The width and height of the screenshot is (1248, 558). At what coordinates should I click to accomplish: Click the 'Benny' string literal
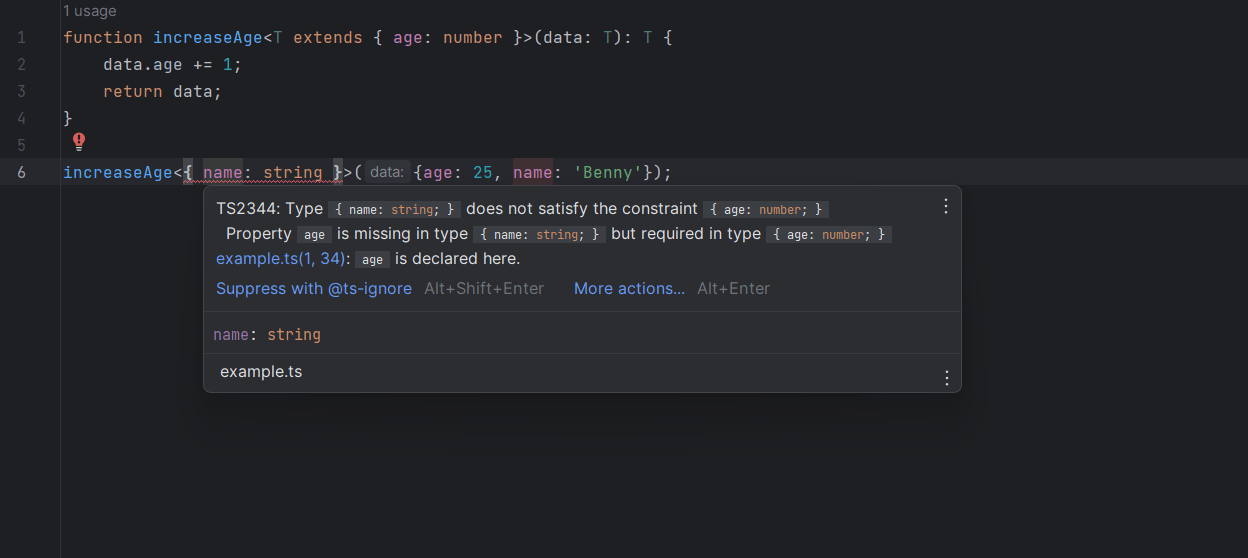coord(607,172)
